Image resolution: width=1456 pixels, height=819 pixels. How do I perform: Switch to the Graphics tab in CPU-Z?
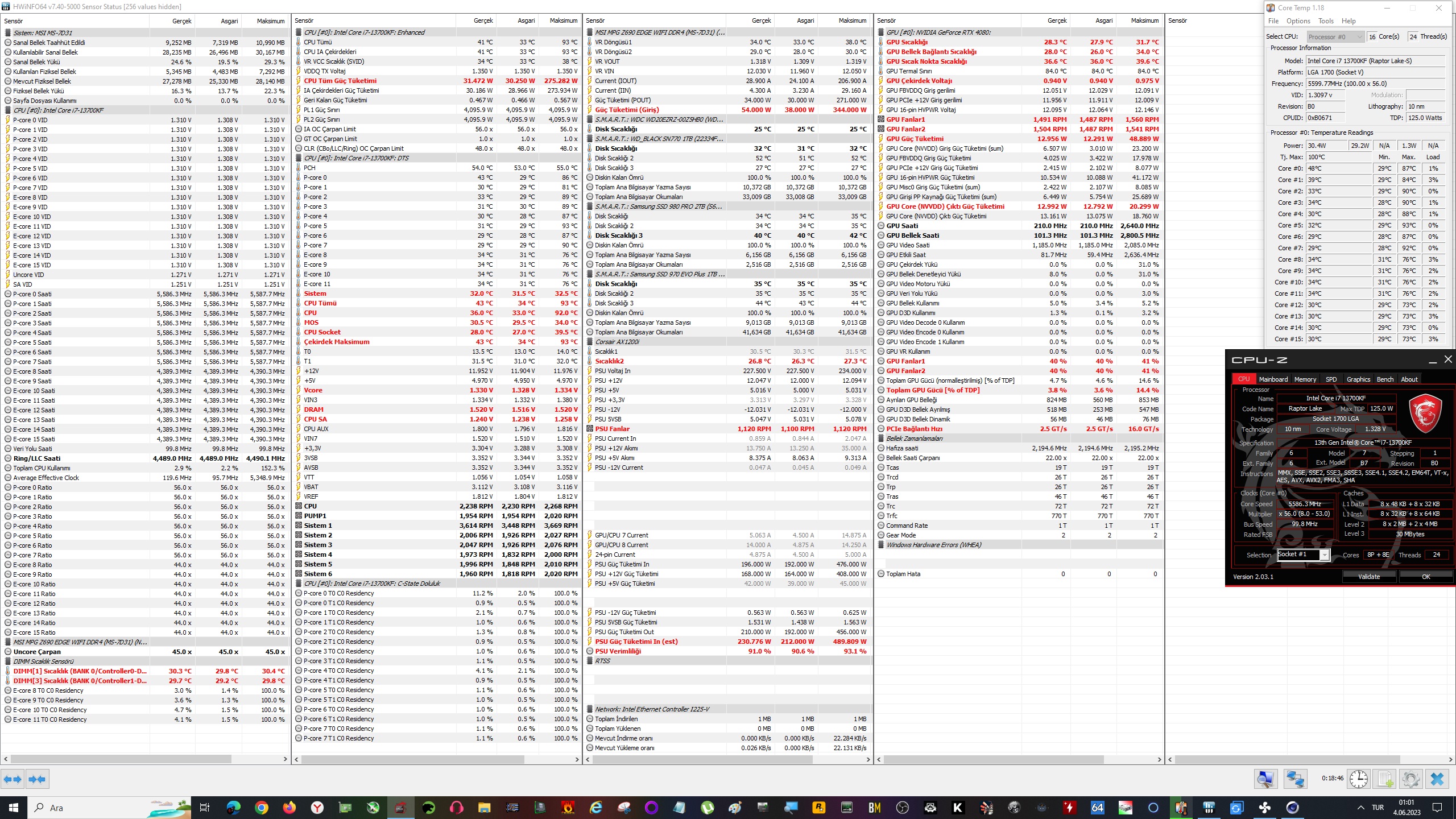pyautogui.click(x=1358, y=379)
